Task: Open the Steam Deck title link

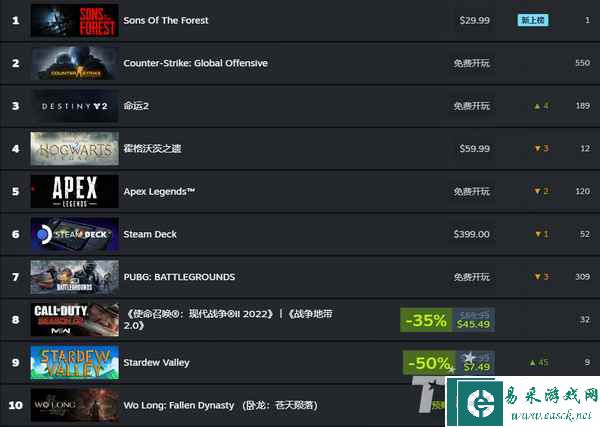Action: [x=150, y=234]
